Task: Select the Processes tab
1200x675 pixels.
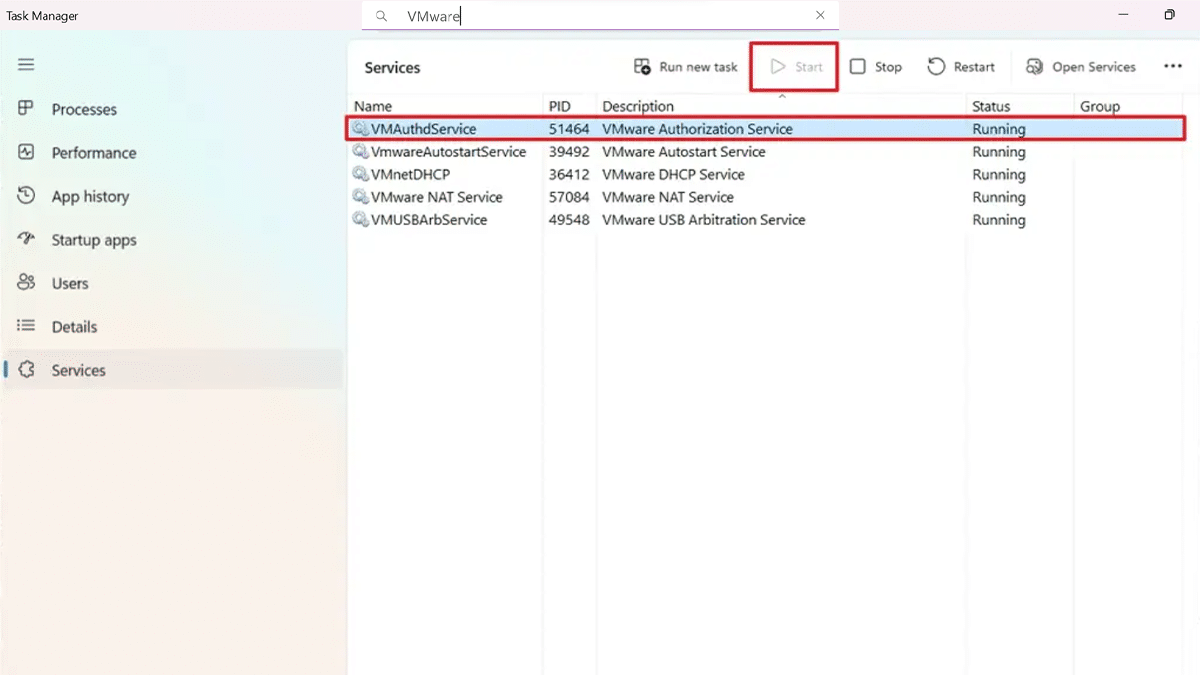Action: (84, 109)
